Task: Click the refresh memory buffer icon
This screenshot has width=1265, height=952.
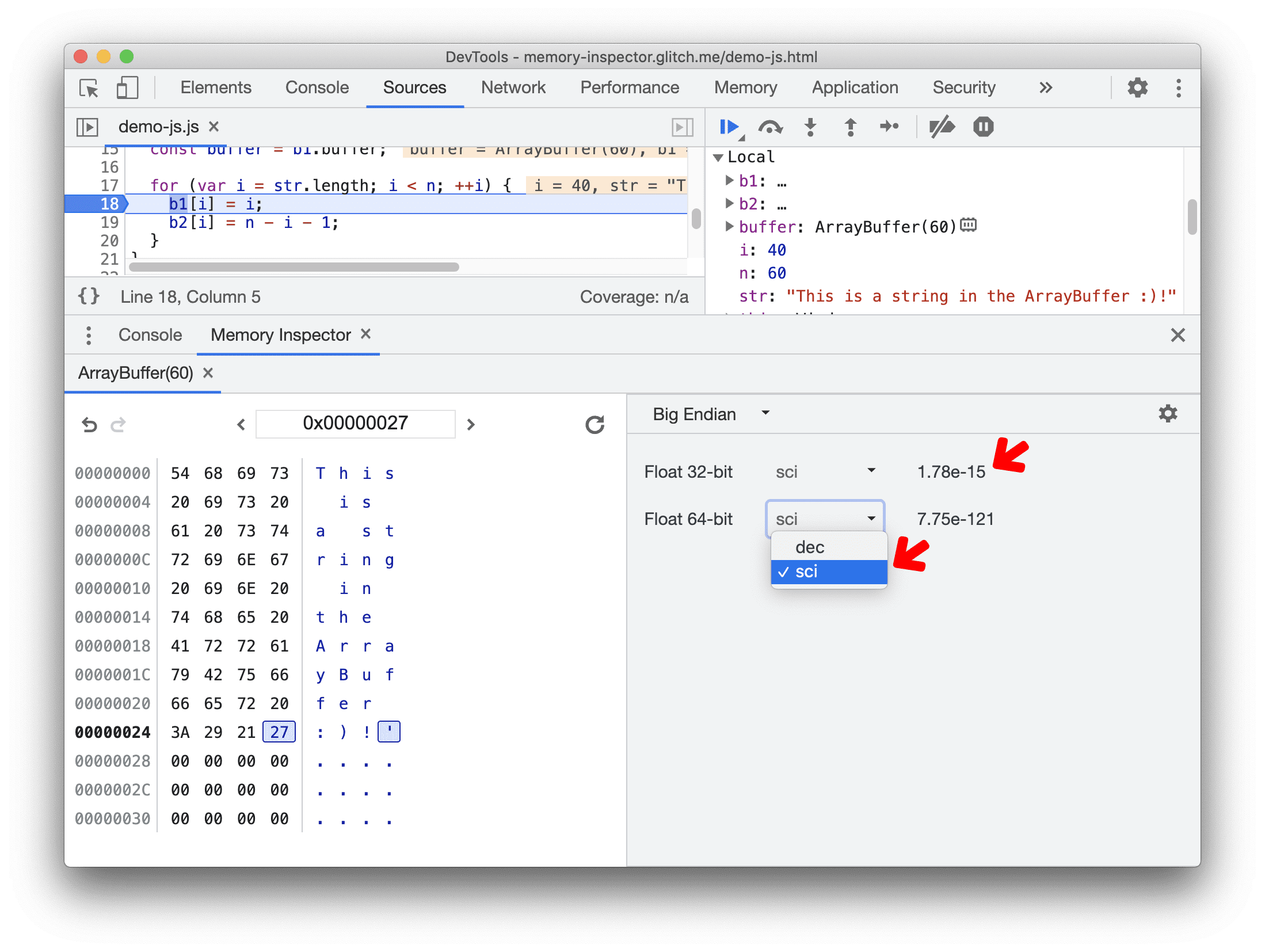Action: (x=594, y=423)
